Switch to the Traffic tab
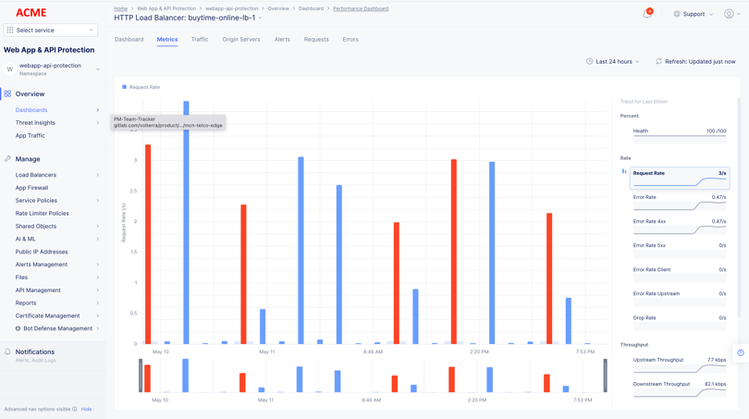The width and height of the screenshot is (749, 419). [200, 40]
